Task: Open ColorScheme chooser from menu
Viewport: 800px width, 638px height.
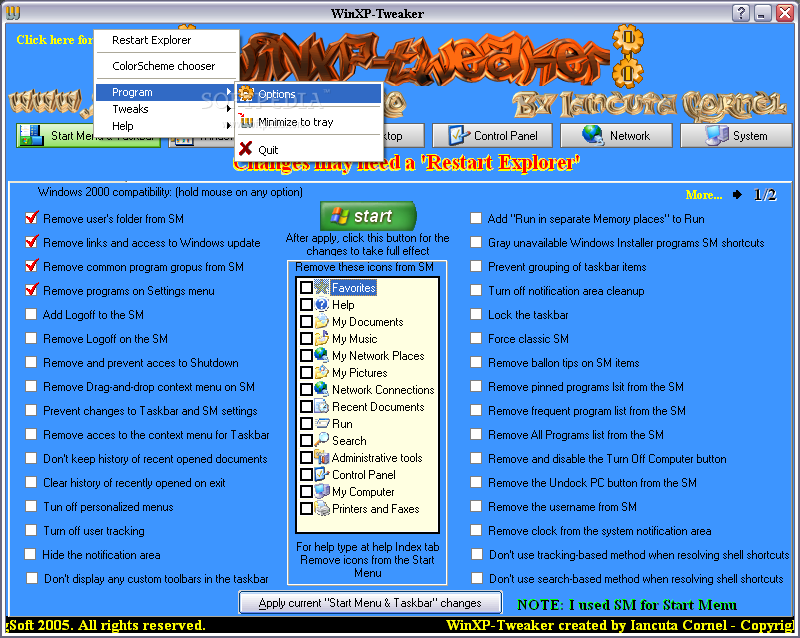Action: (x=166, y=66)
